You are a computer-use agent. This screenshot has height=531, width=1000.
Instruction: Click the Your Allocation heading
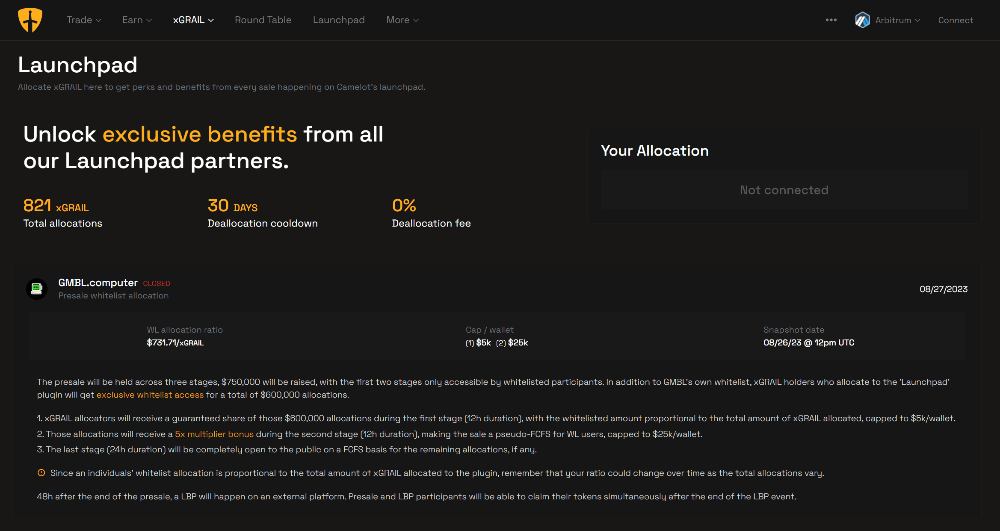[x=654, y=150]
